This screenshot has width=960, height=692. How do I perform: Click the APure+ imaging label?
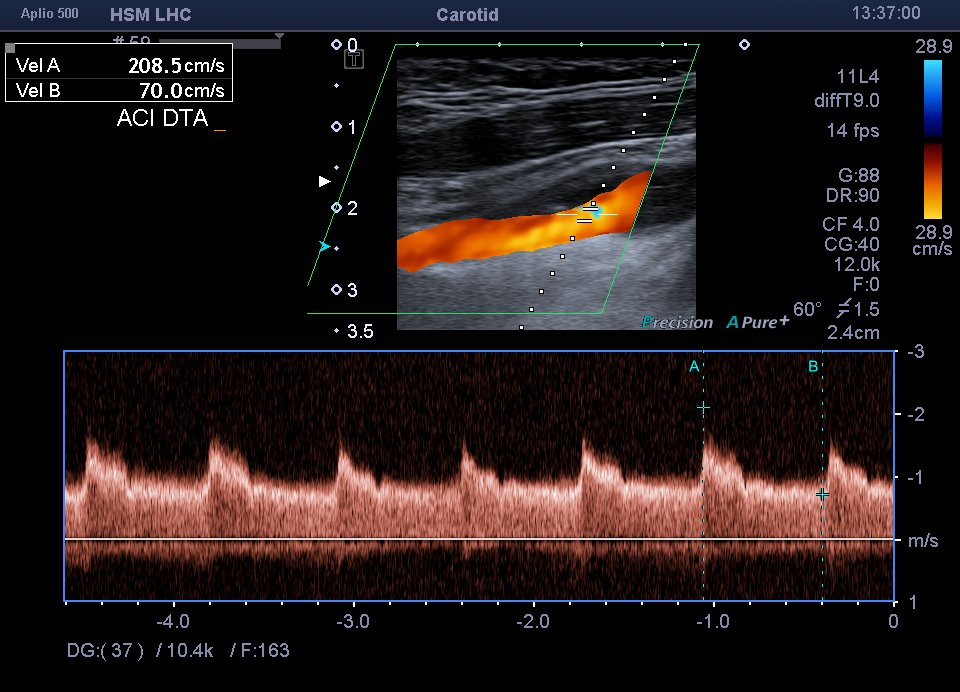(x=757, y=322)
